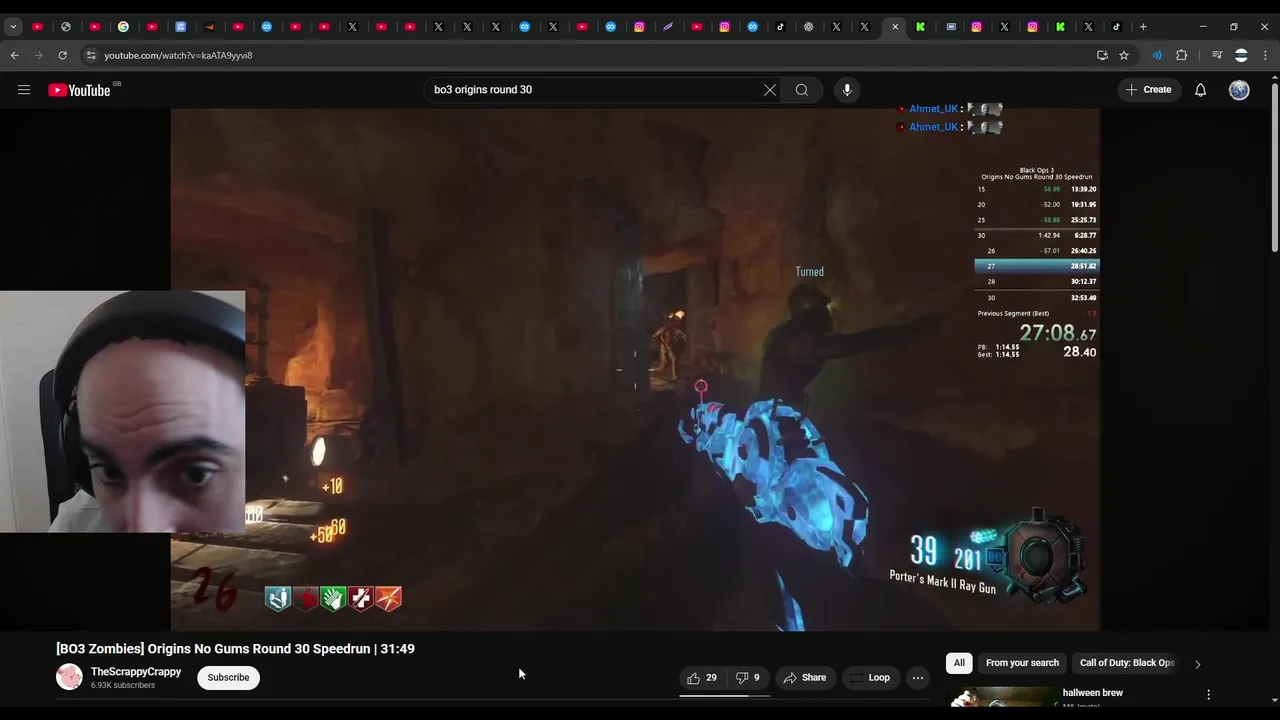The height and width of the screenshot is (720, 1280).
Task: Close the active YouTube tab
Action: pos(895,27)
